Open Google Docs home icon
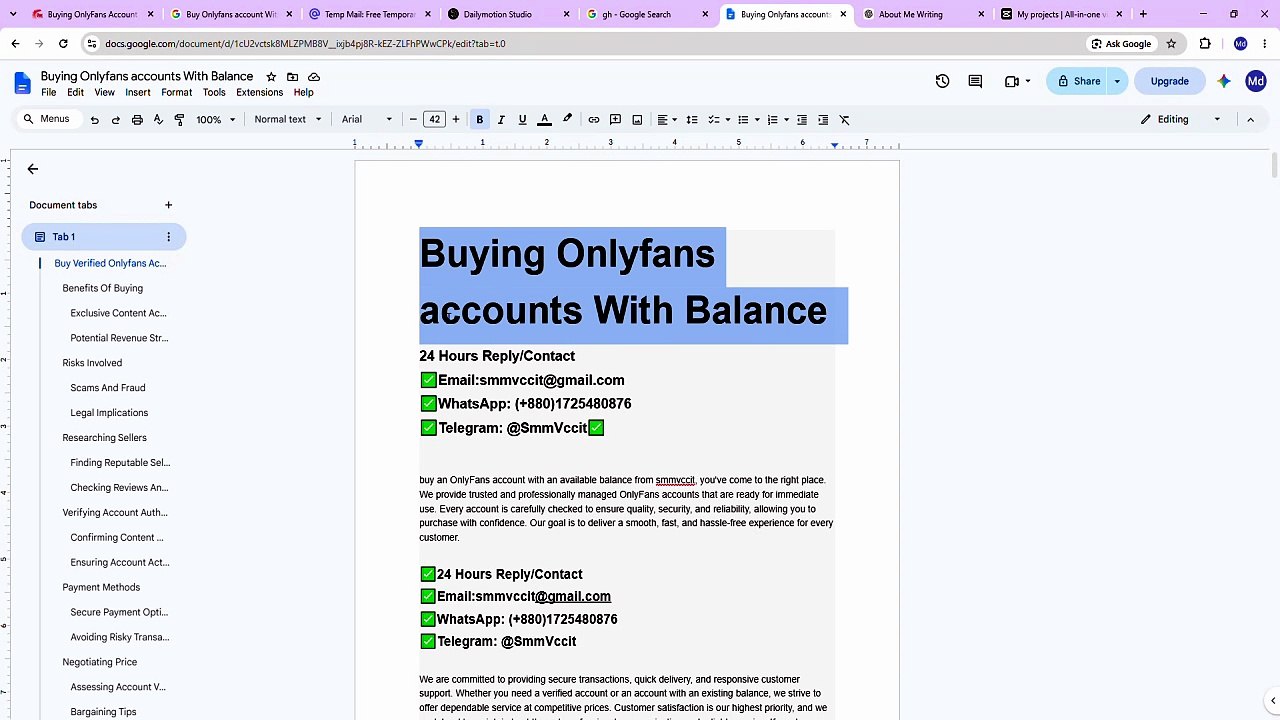 (22, 82)
